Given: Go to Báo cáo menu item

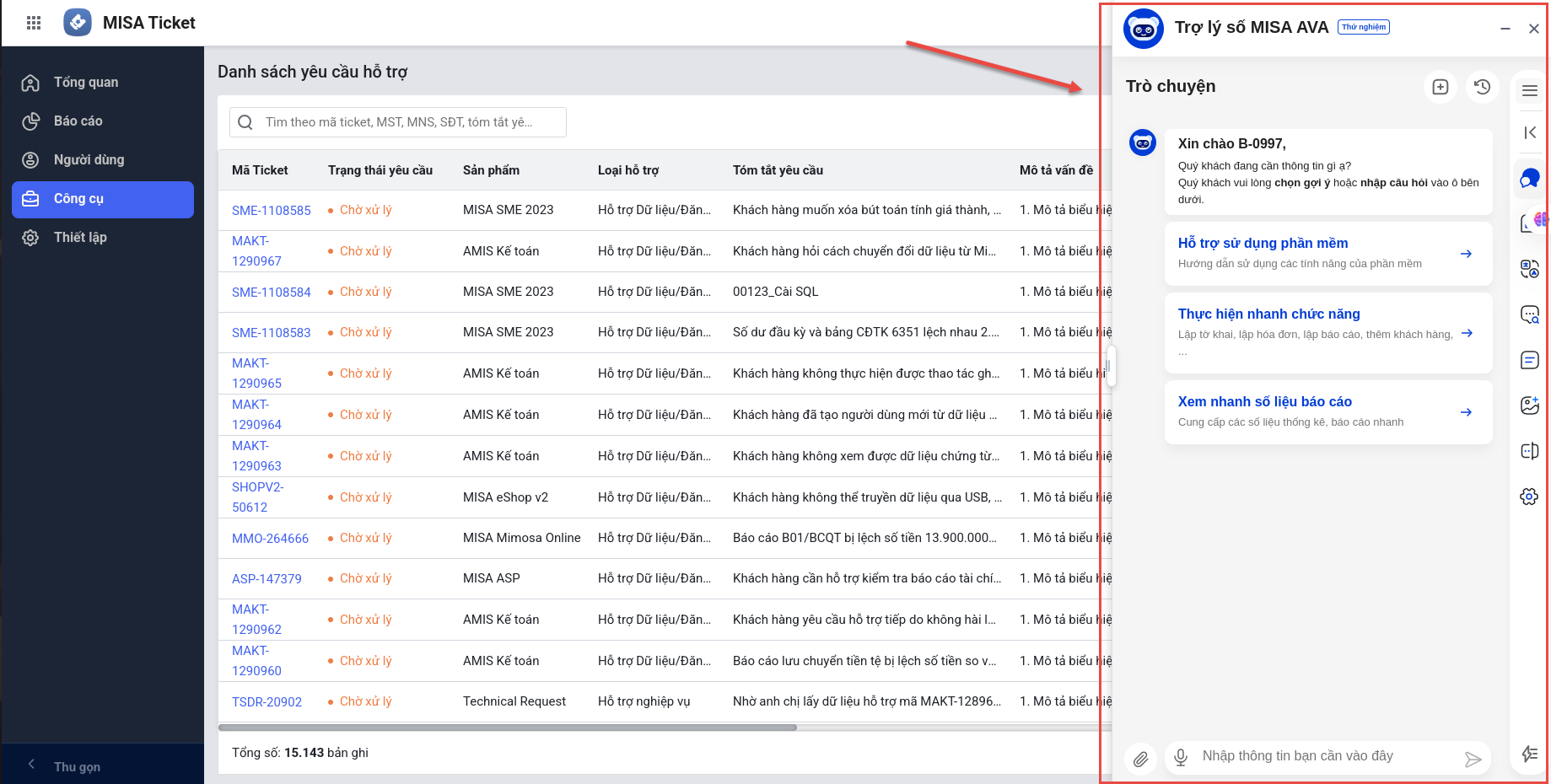Looking at the screenshot, I should 78,121.
